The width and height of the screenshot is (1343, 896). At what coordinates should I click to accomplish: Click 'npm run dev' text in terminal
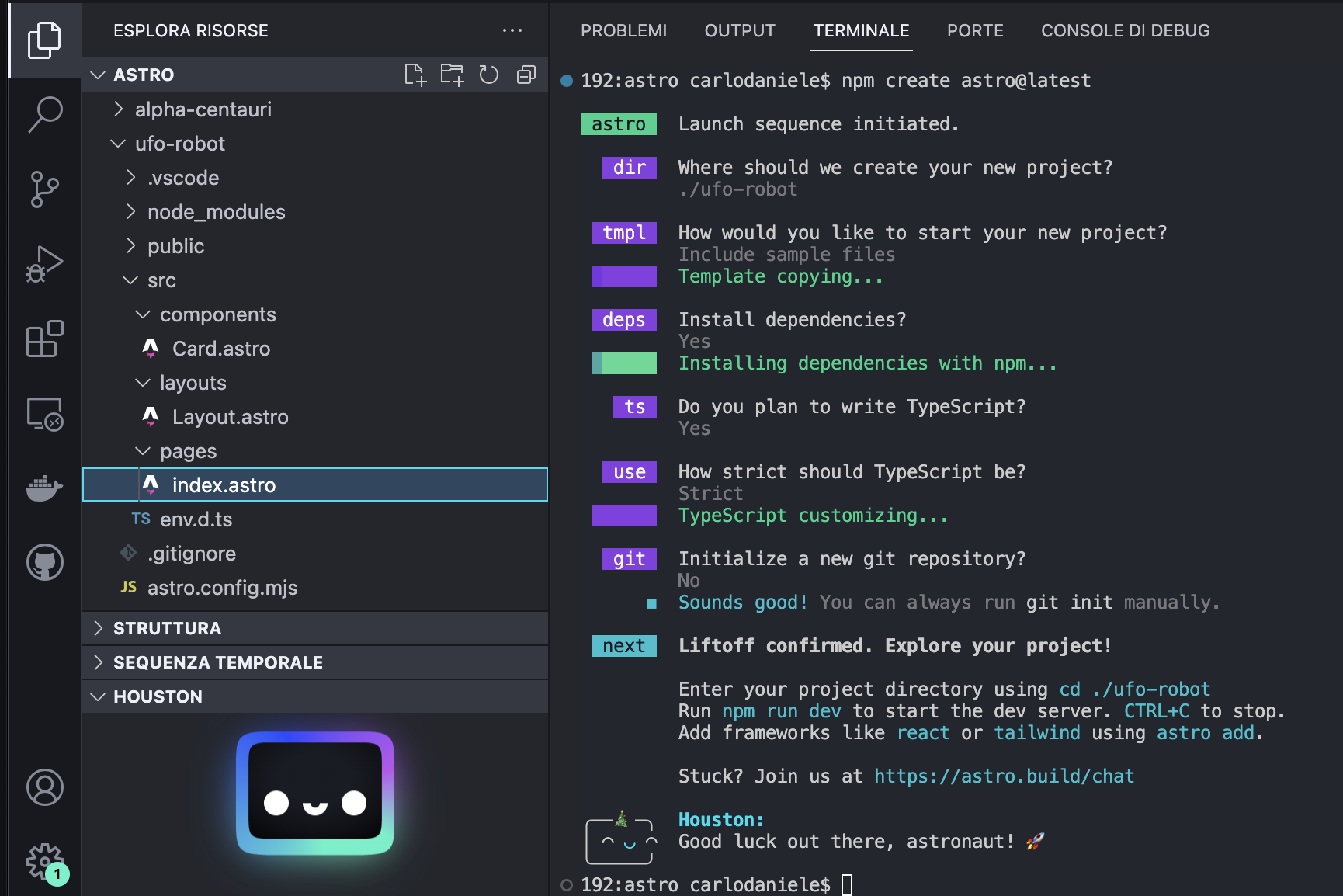781,710
